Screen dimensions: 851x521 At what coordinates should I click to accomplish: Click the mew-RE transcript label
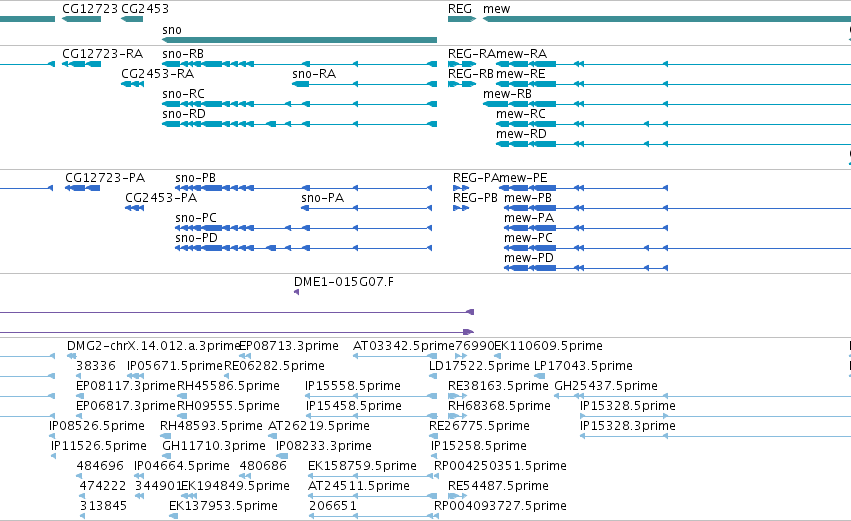point(520,74)
